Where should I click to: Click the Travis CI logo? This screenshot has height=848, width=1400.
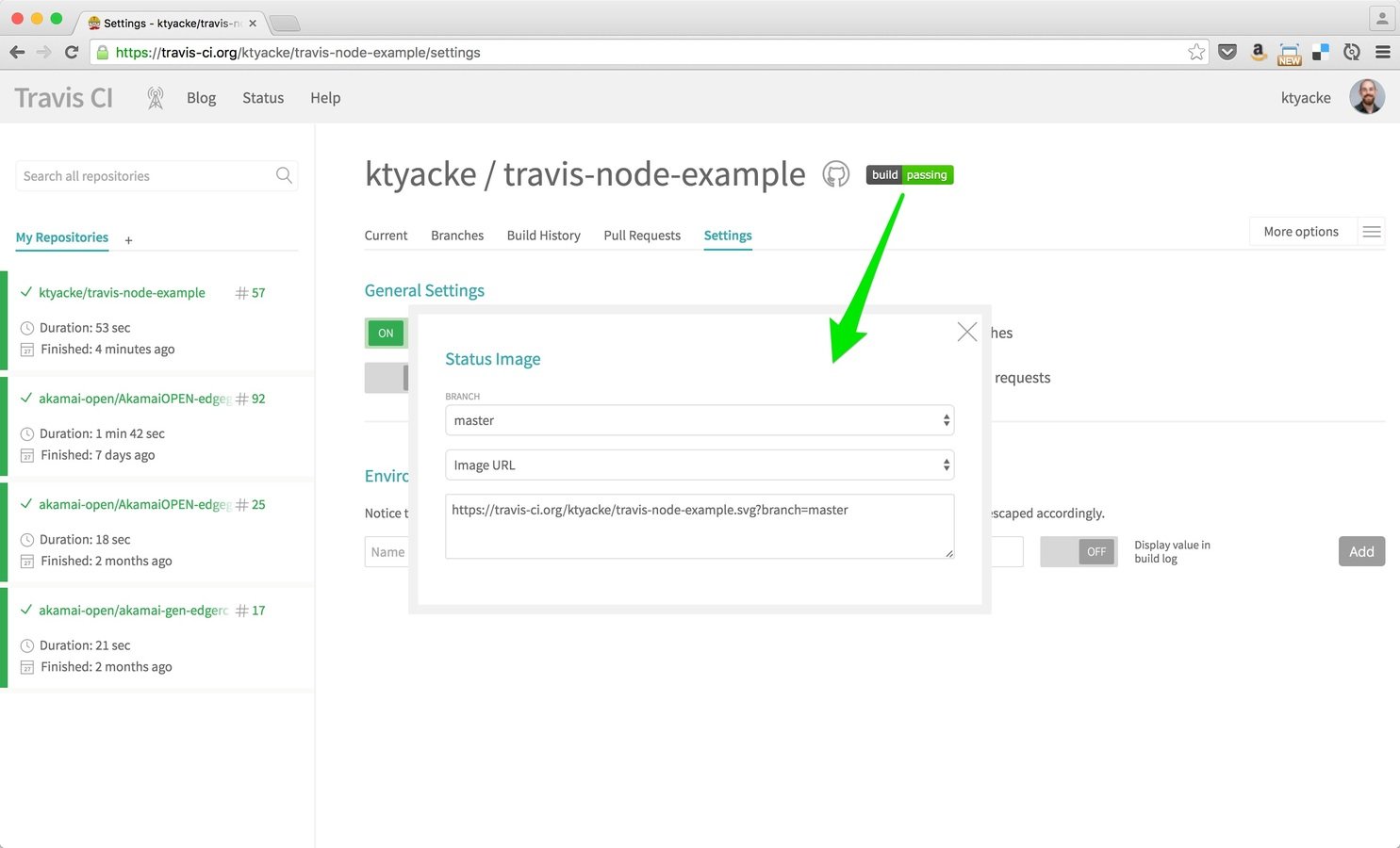click(x=63, y=98)
